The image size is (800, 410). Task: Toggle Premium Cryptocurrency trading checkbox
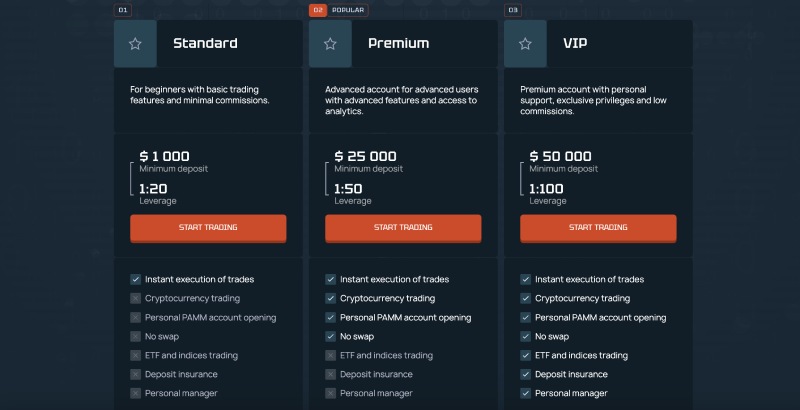point(331,298)
